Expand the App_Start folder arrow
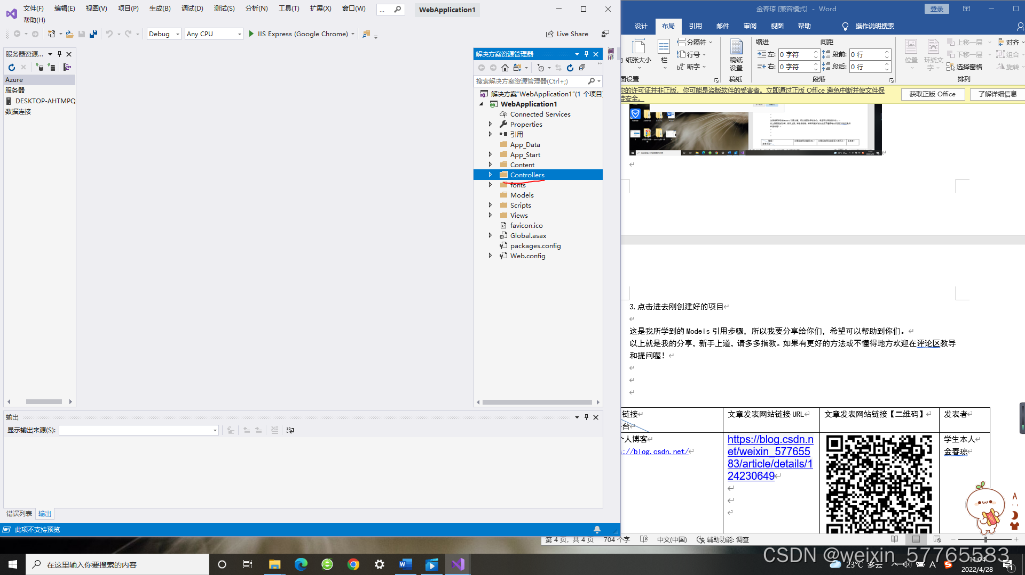Viewport: 1025px width, 575px height. point(490,154)
